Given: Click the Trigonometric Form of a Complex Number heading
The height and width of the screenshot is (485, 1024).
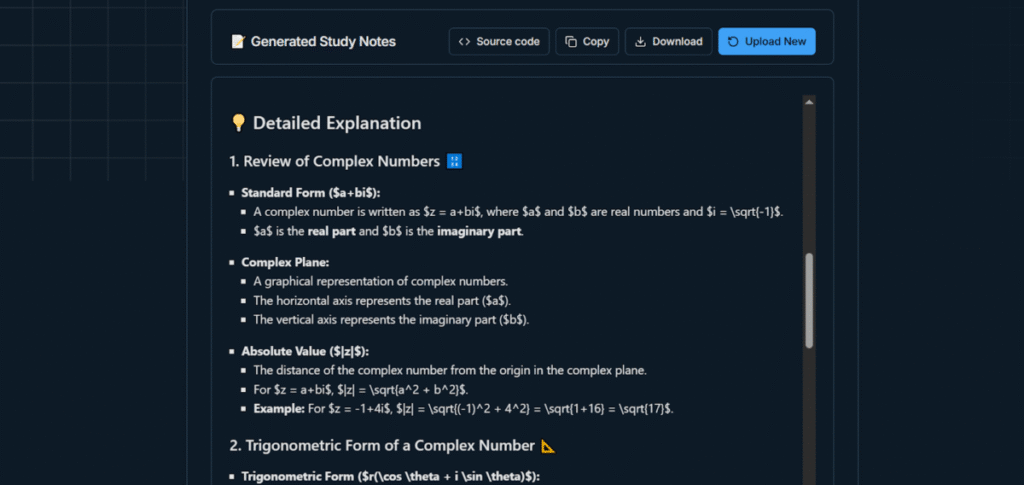Looking at the screenshot, I should tap(382, 447).
